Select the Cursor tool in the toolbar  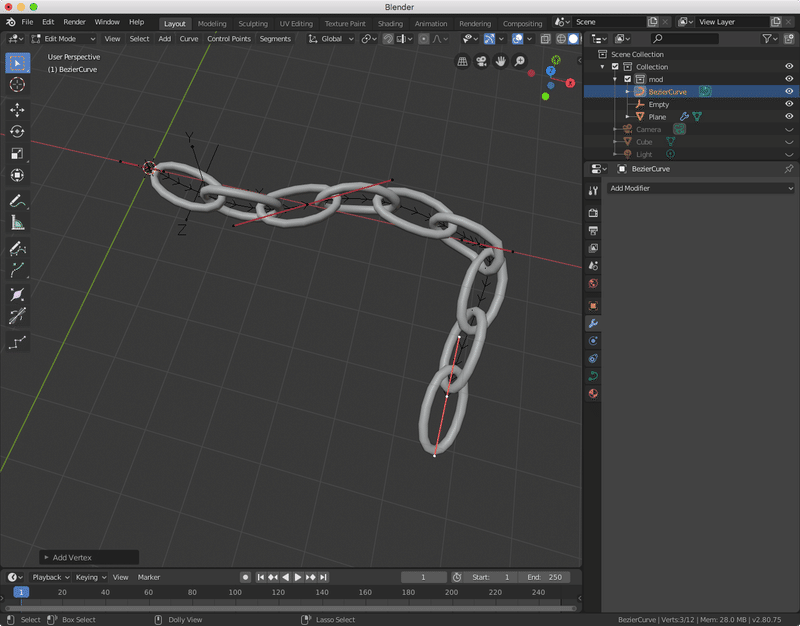(x=17, y=85)
